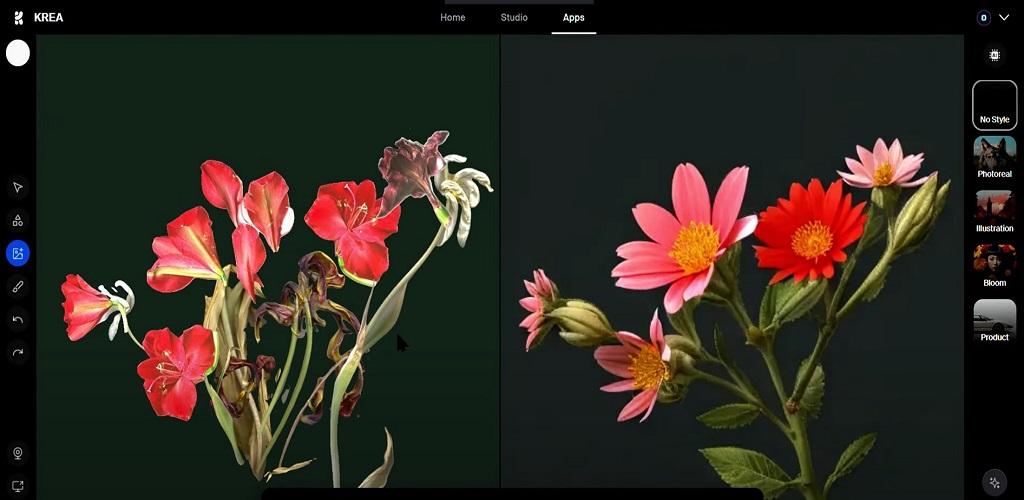Screen dimensions: 1024x500
Task: Open the account avatar icon
Action: (984, 18)
